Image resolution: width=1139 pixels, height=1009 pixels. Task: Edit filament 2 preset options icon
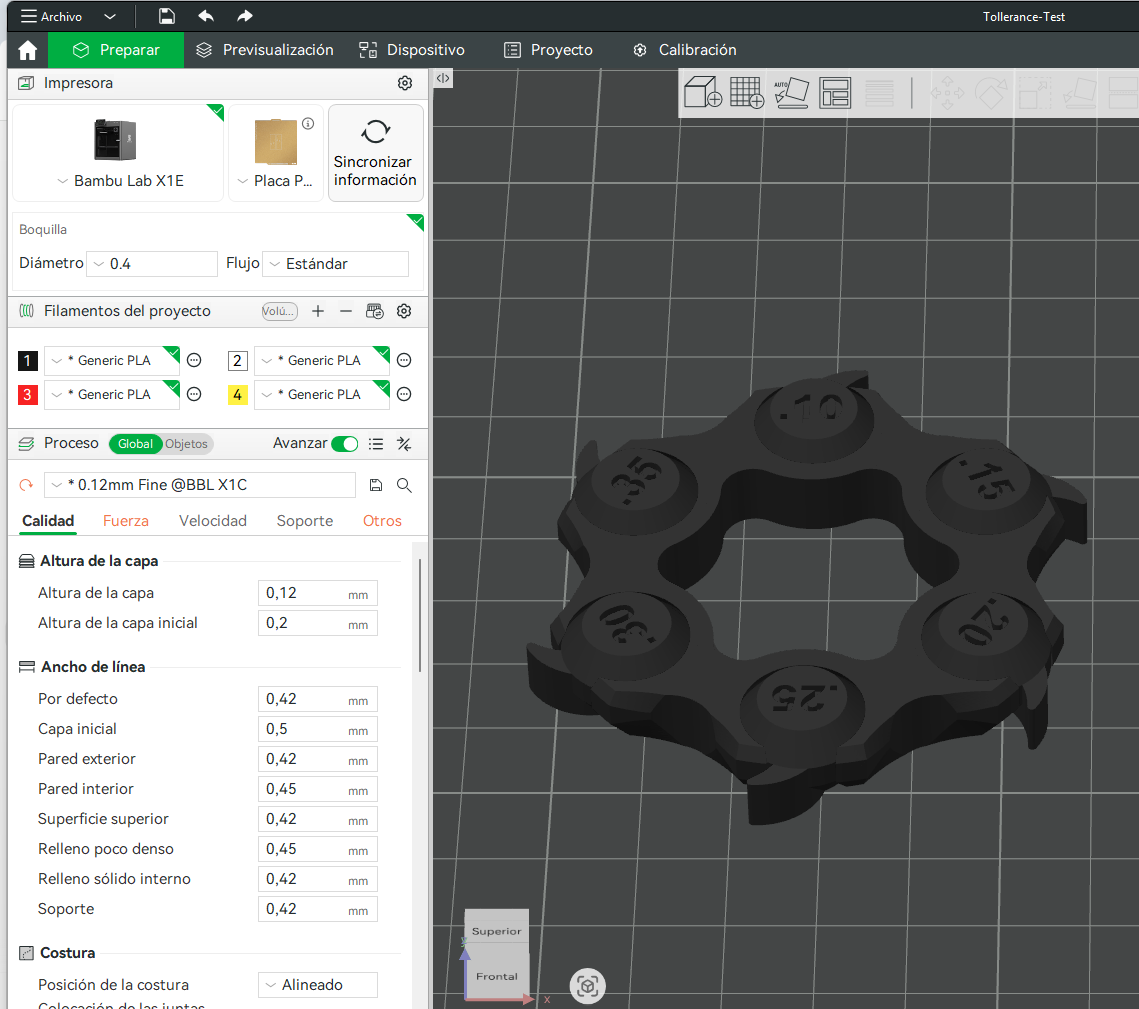pos(405,360)
